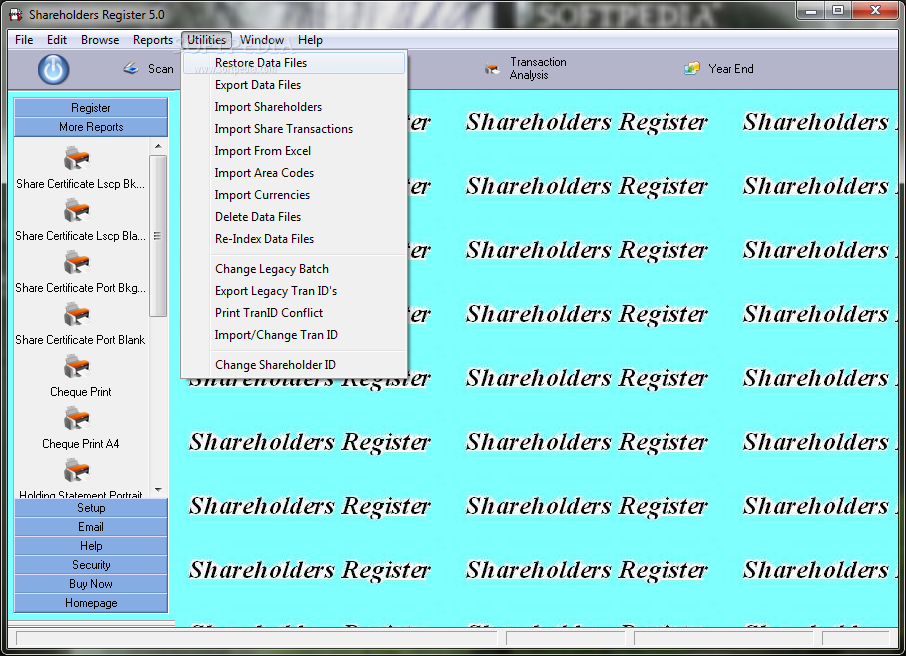Open the Edit menu
Viewport: 906px width, 656px height.
click(x=57, y=40)
